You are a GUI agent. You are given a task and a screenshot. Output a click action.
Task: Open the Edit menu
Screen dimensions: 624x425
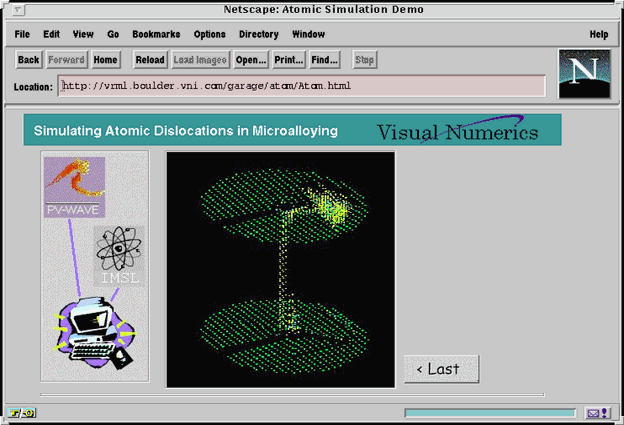coord(51,34)
